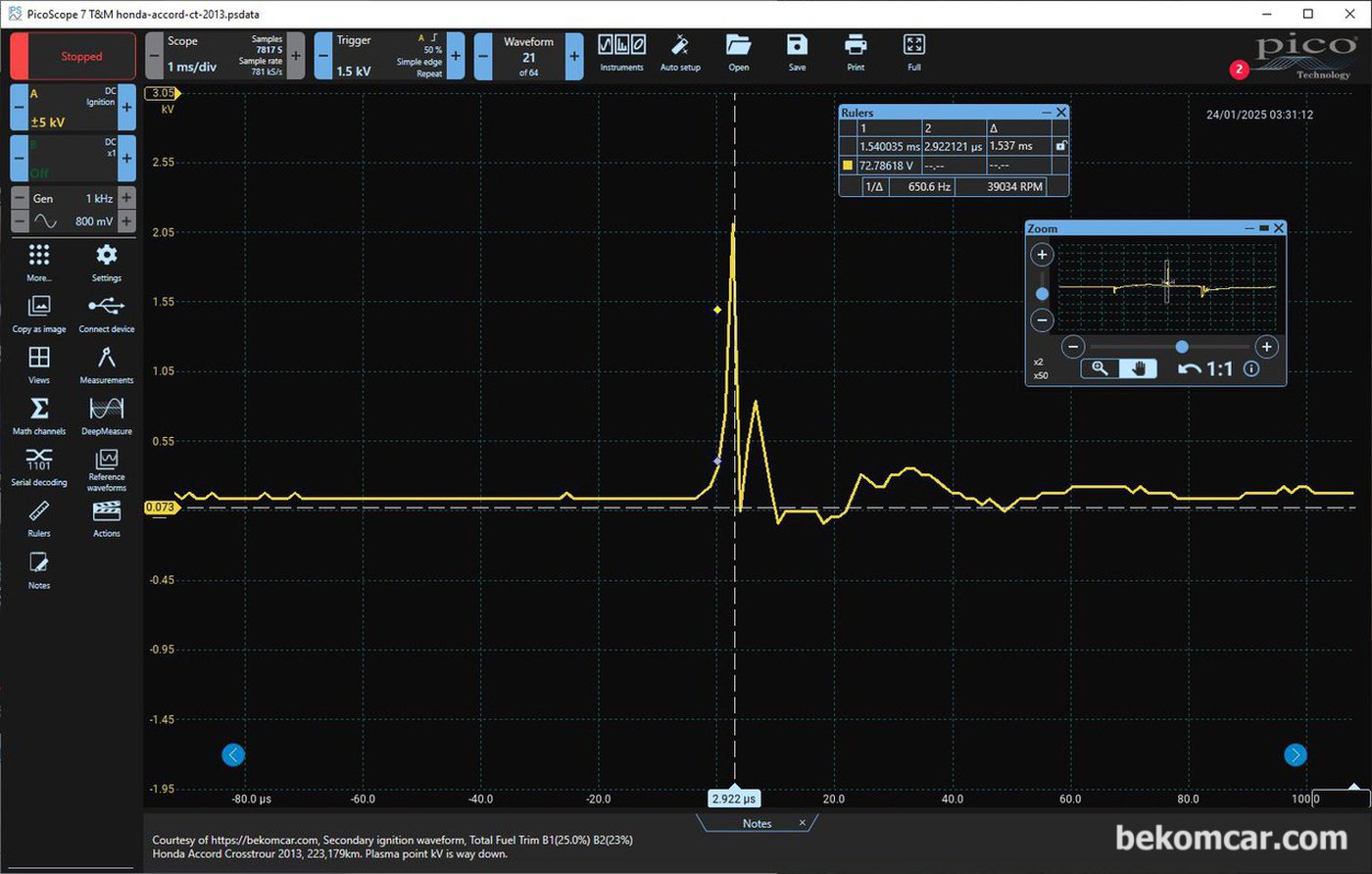
Task: Open the Instruments panel
Action: tap(621, 54)
